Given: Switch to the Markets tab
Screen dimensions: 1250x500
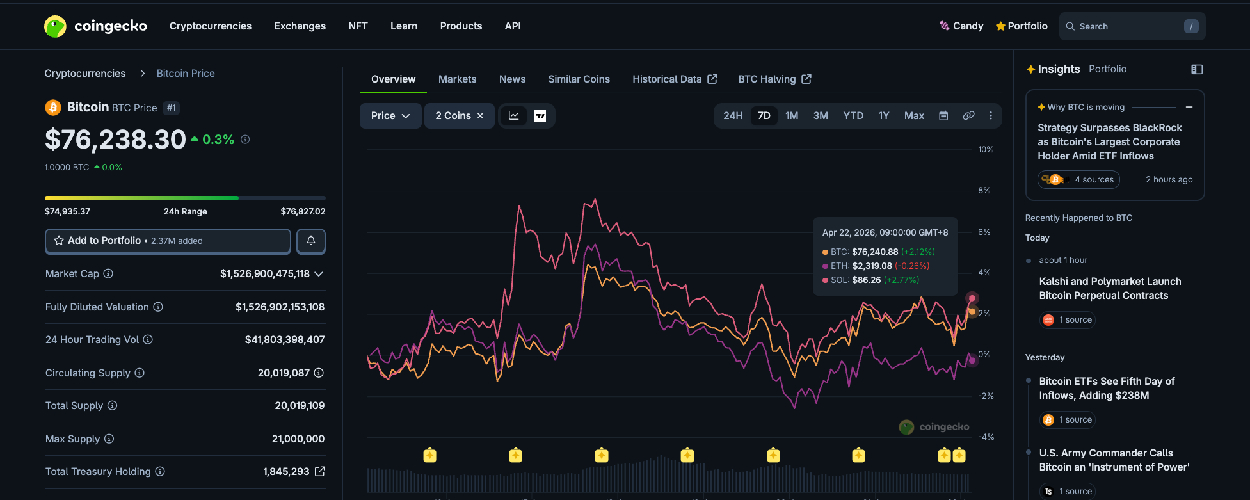Looking at the screenshot, I should pos(457,79).
